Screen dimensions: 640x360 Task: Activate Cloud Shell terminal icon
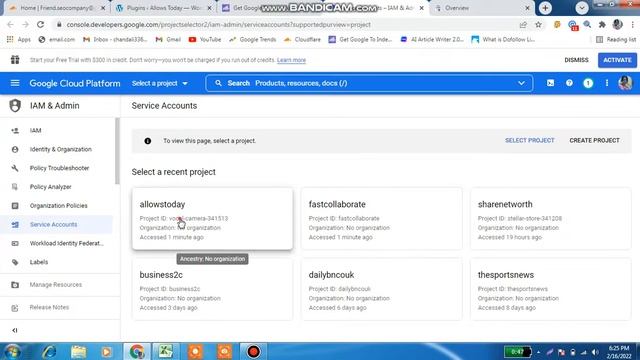tap(550, 83)
